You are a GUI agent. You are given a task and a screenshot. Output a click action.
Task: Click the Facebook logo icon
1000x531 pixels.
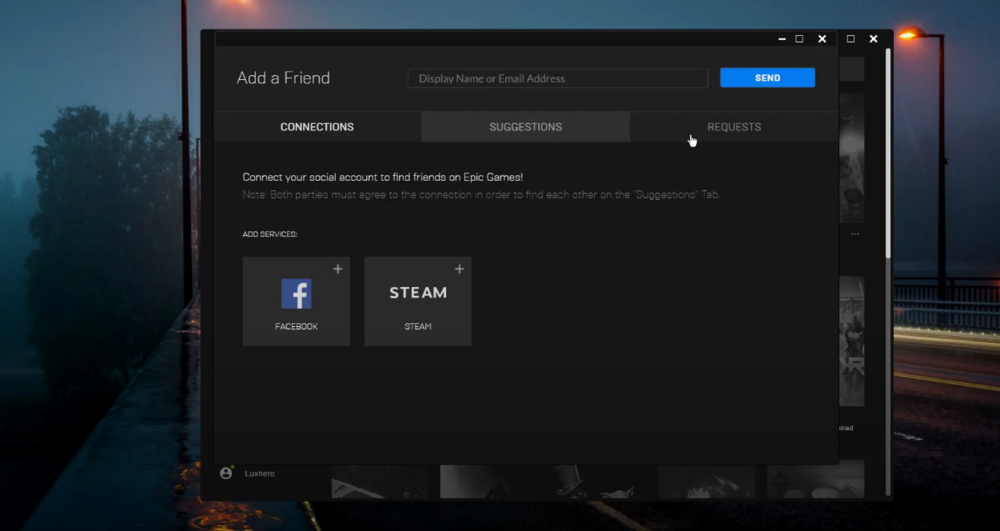[x=296, y=294]
